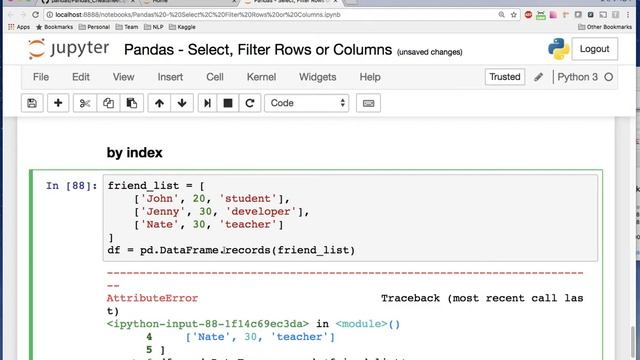Cut selected cells with the scissors icon

[85, 103]
